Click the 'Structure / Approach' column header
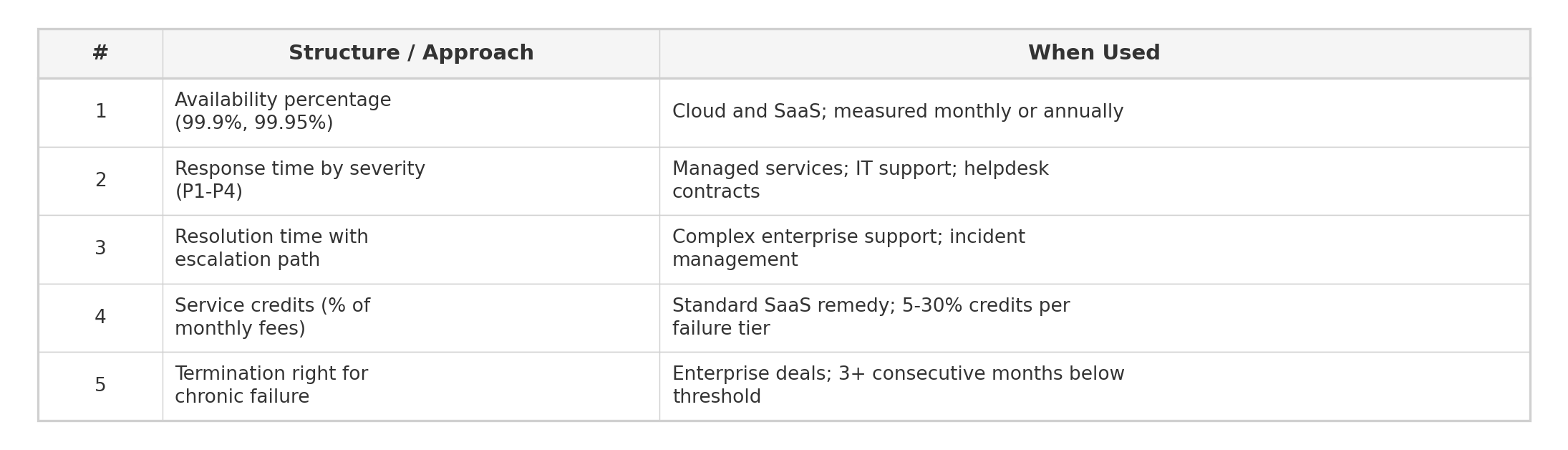1568x450 pixels. point(411,54)
